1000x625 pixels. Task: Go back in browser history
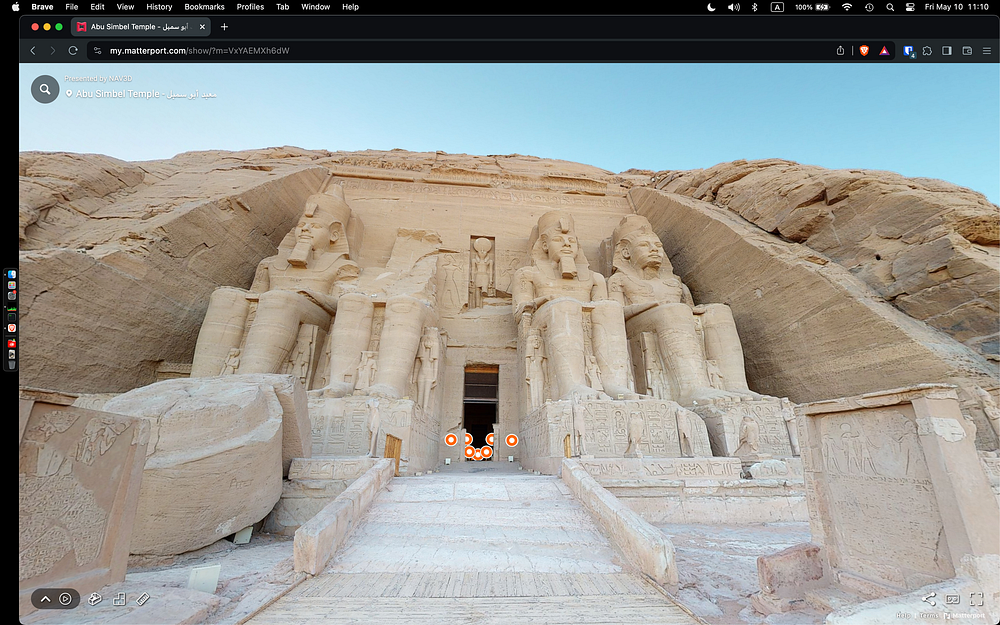(33, 50)
